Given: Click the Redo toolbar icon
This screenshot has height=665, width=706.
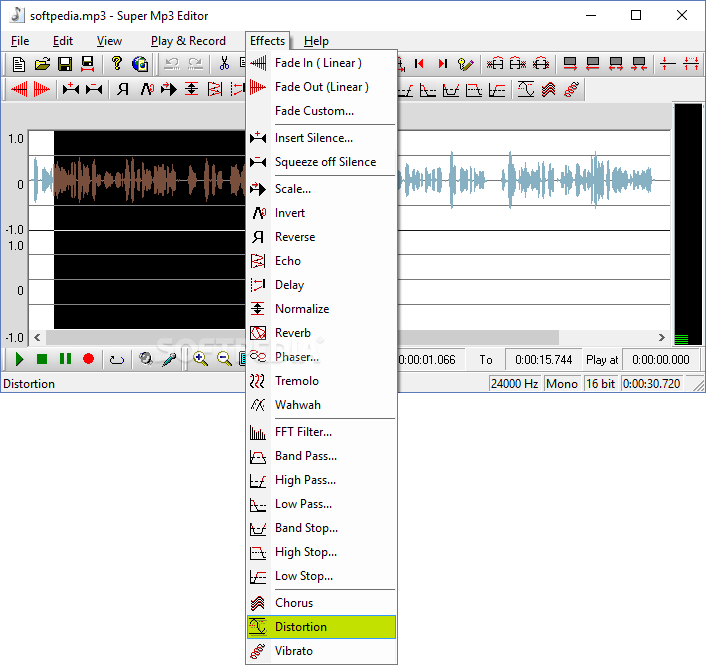Looking at the screenshot, I should point(195,64).
